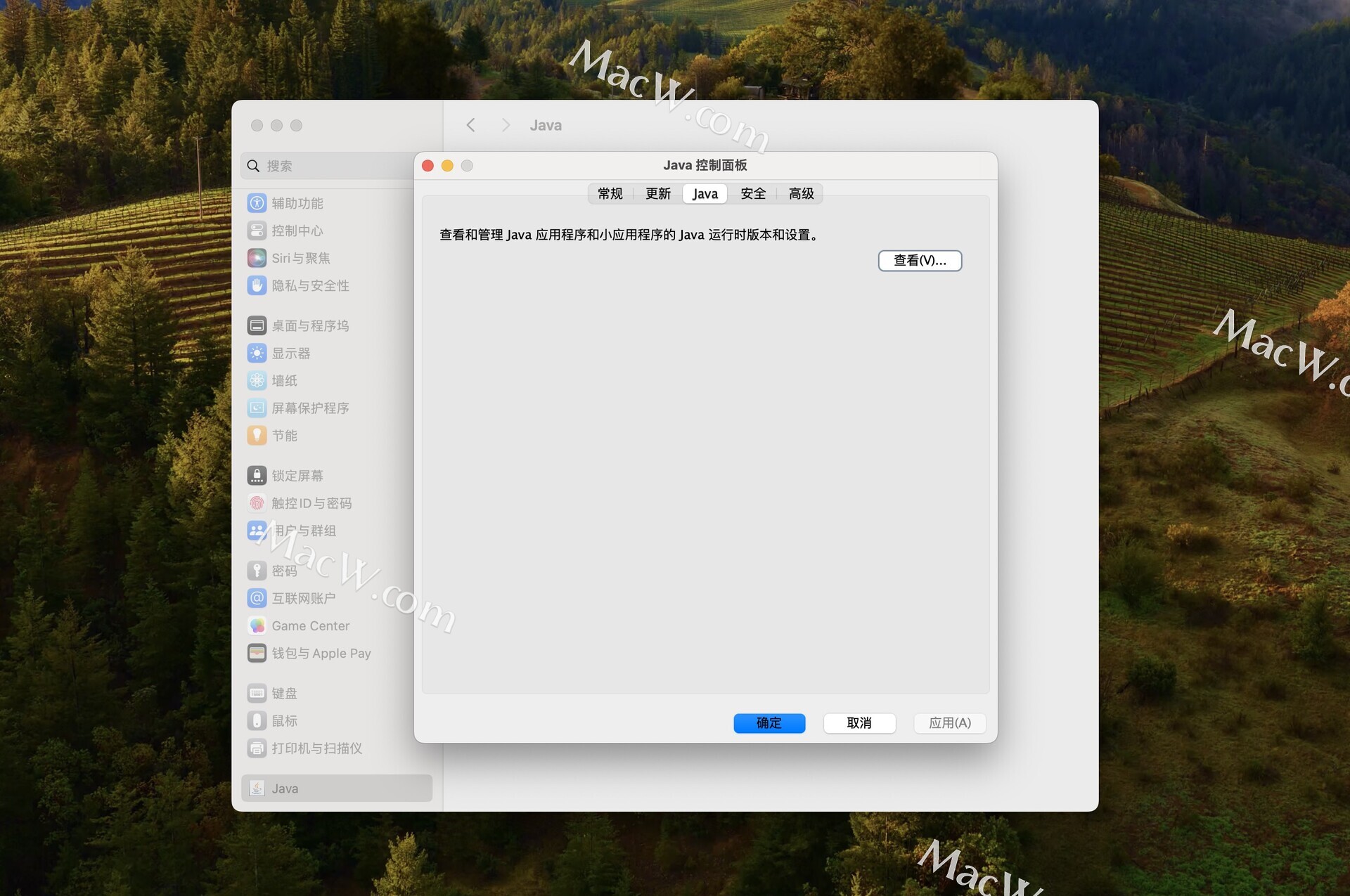Click the Passwords (密码) key icon

(x=257, y=571)
